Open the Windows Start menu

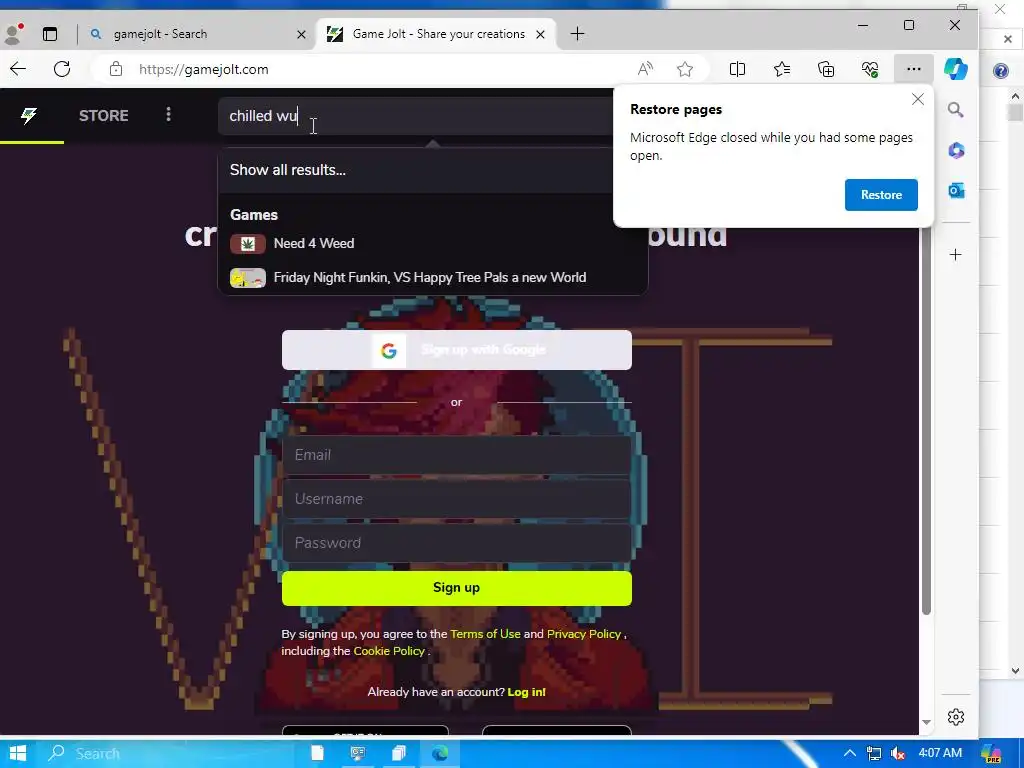pyautogui.click(x=18, y=754)
